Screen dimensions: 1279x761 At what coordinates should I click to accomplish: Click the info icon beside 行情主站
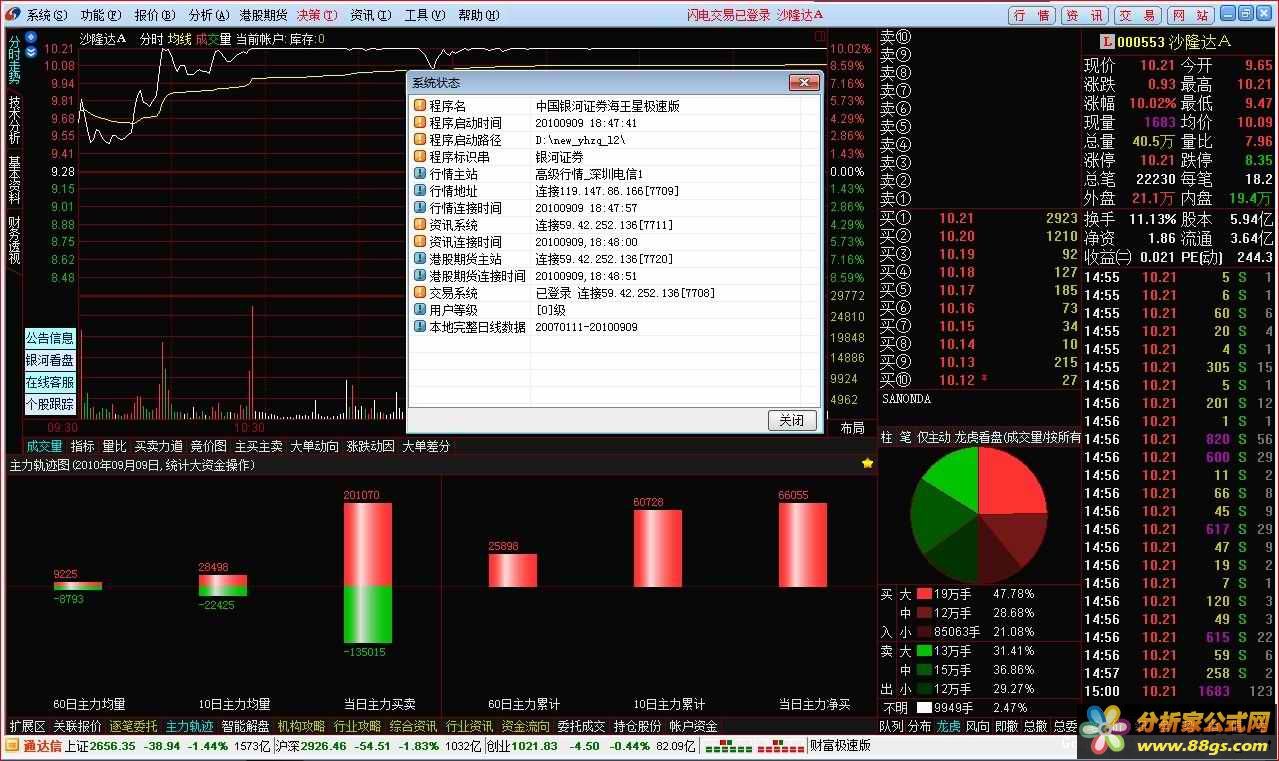pos(420,174)
